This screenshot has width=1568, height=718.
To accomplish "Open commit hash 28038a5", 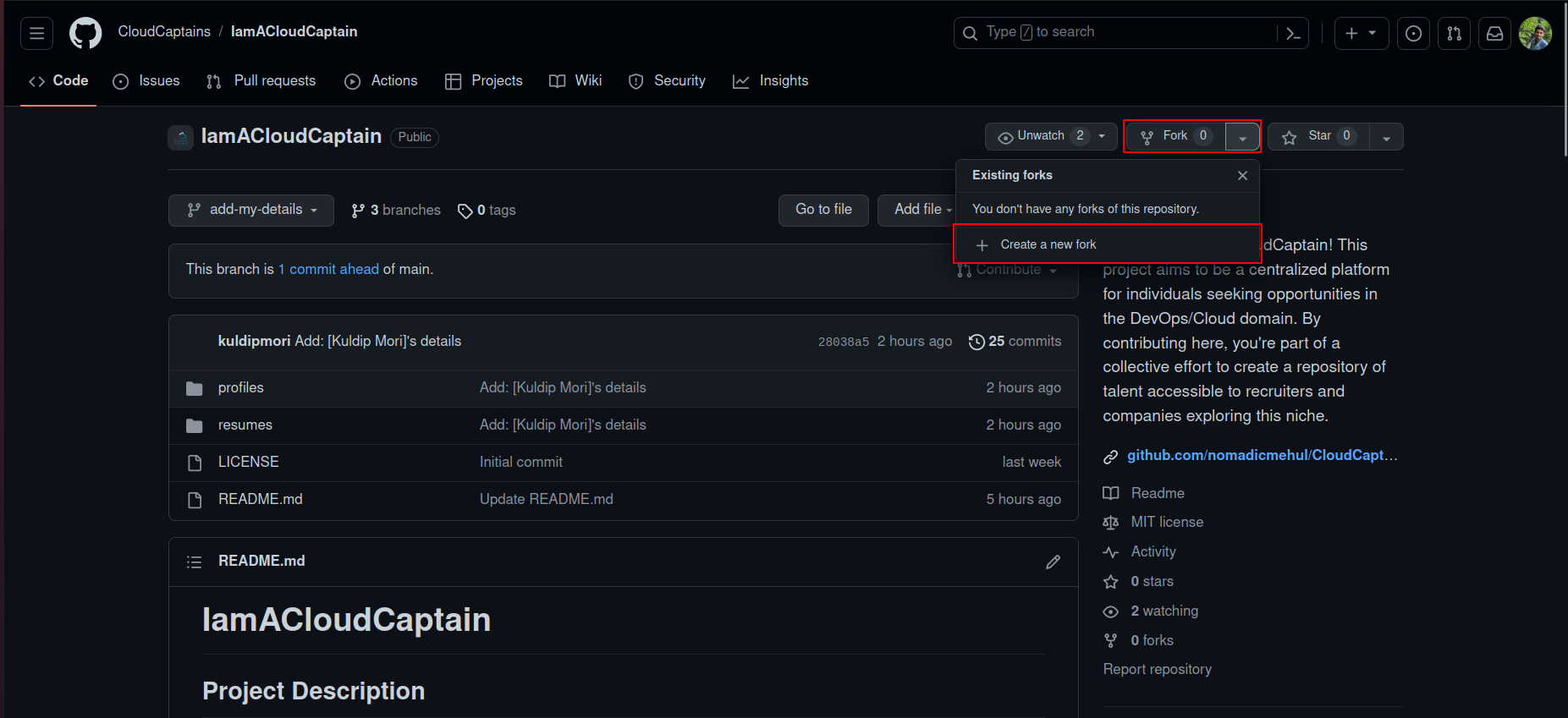I will pyautogui.click(x=843, y=342).
